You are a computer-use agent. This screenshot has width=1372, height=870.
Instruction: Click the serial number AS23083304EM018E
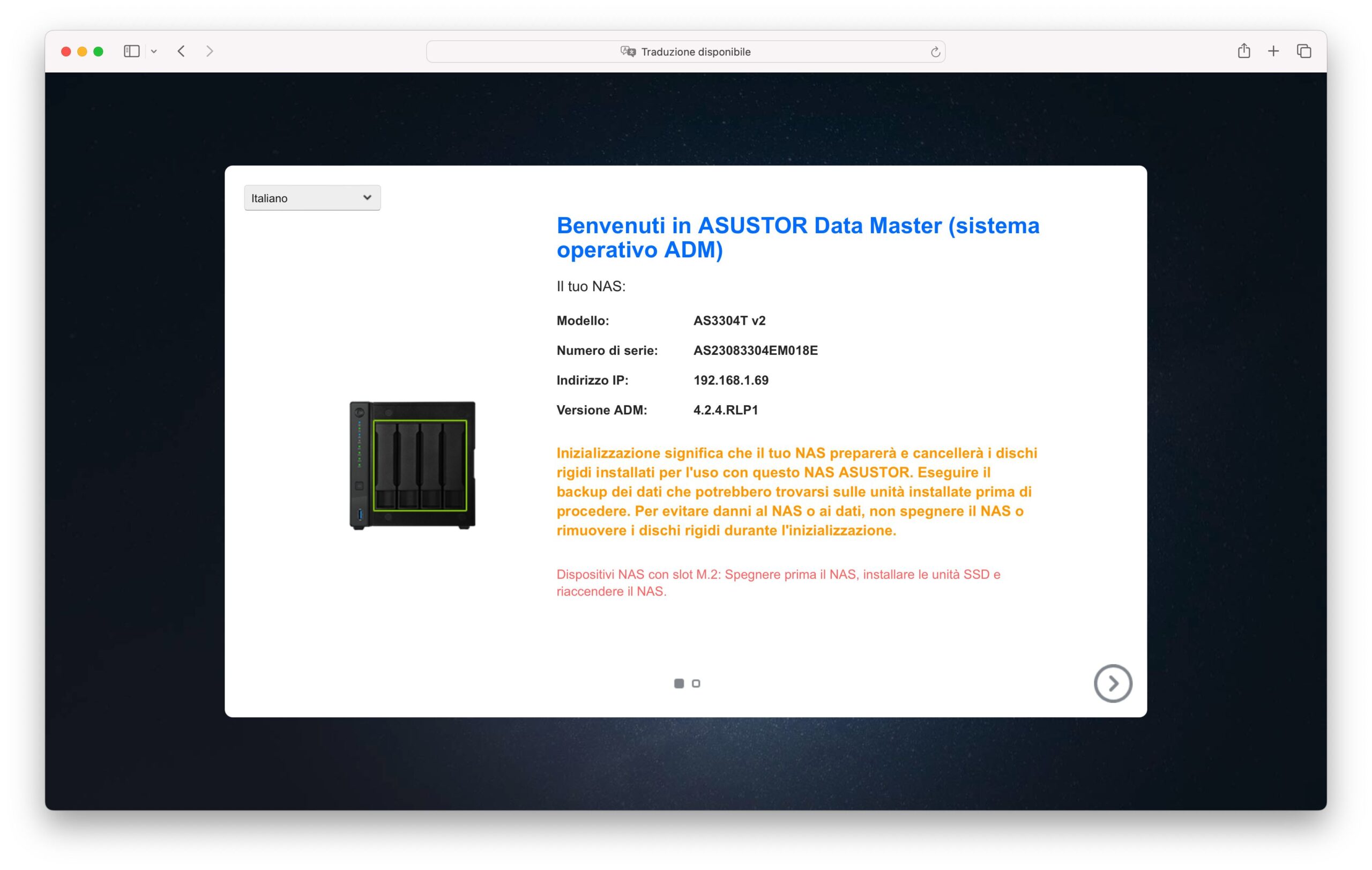pyautogui.click(x=755, y=351)
